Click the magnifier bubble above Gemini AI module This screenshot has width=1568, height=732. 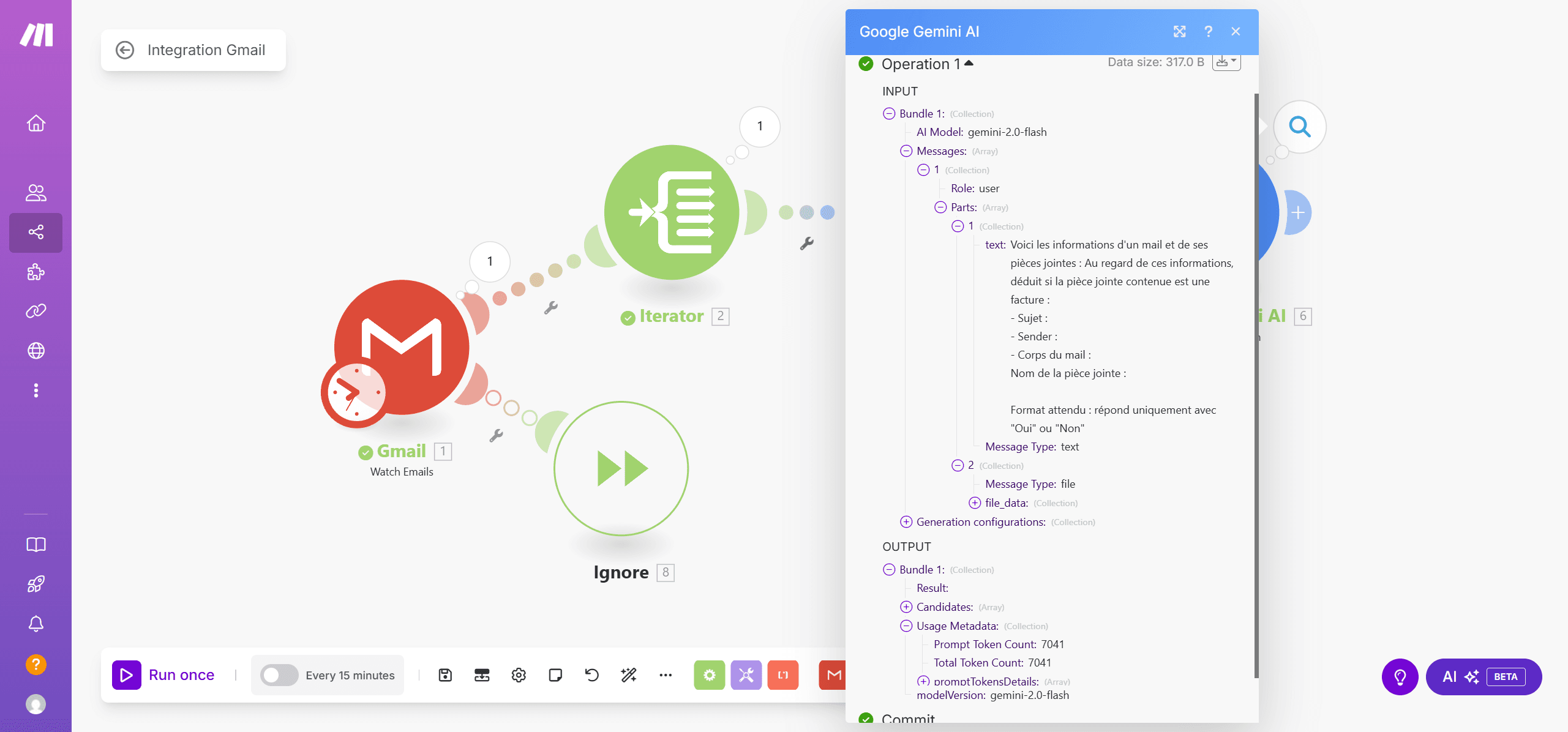[x=1300, y=127]
